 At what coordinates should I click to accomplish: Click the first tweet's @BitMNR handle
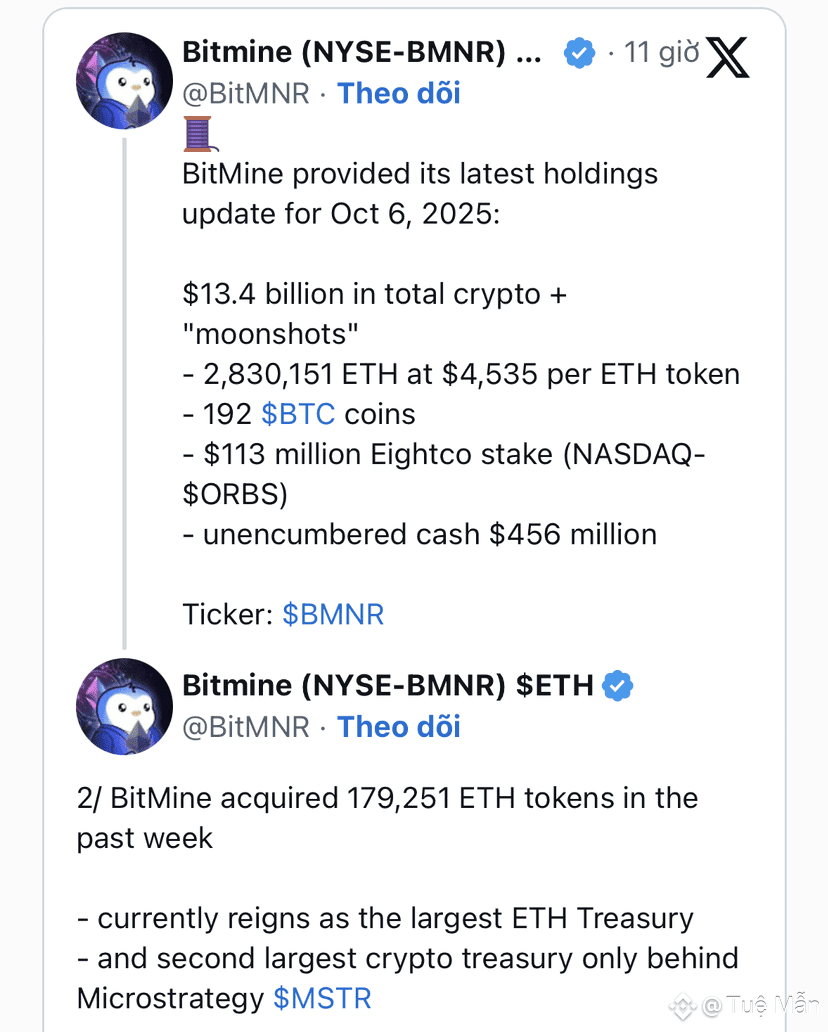coord(246,93)
